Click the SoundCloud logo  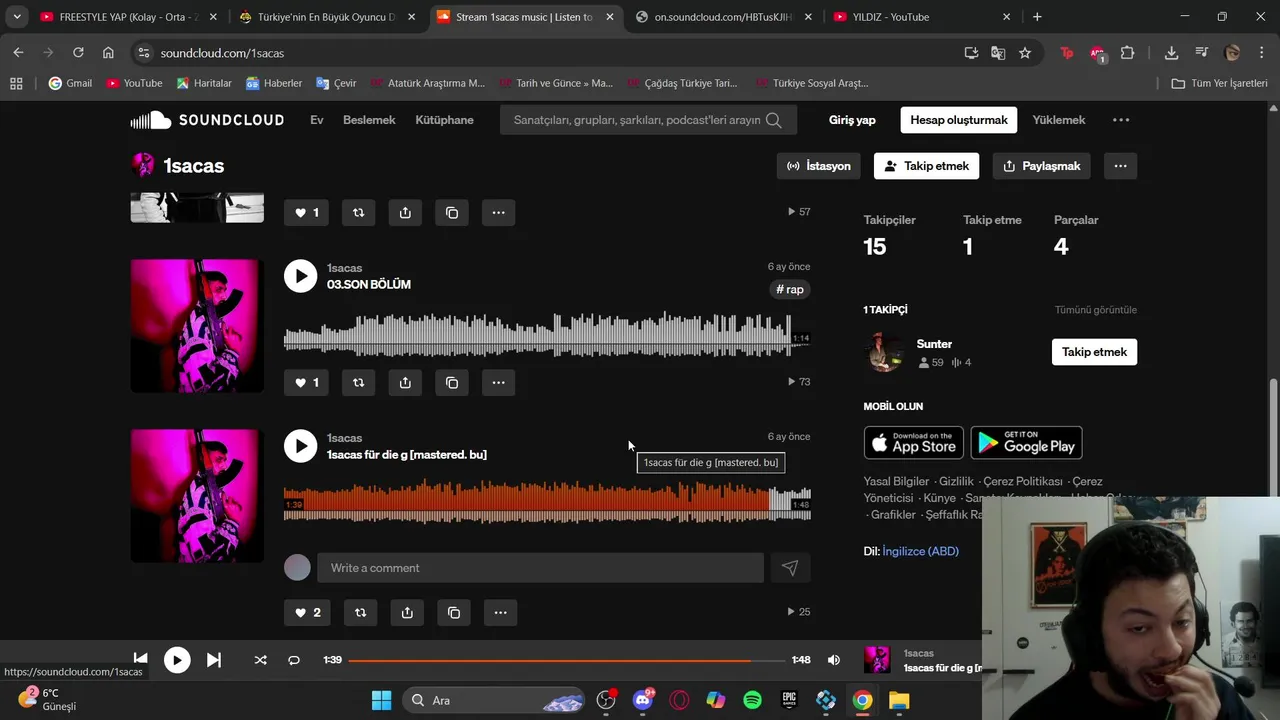click(207, 120)
